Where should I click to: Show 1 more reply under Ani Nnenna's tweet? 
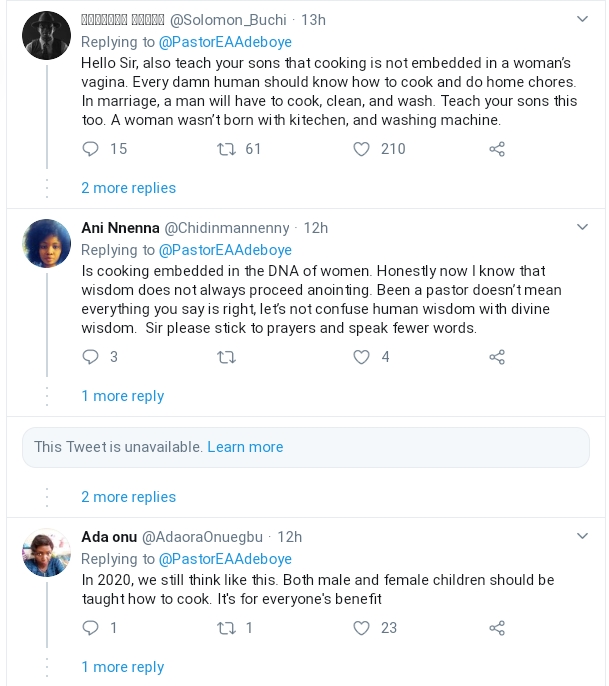pos(122,396)
